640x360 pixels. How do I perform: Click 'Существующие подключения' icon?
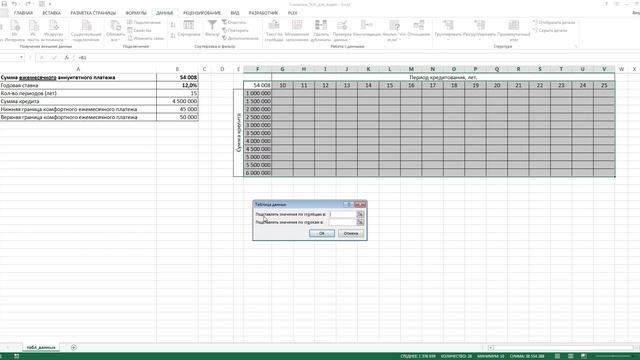coord(86,31)
